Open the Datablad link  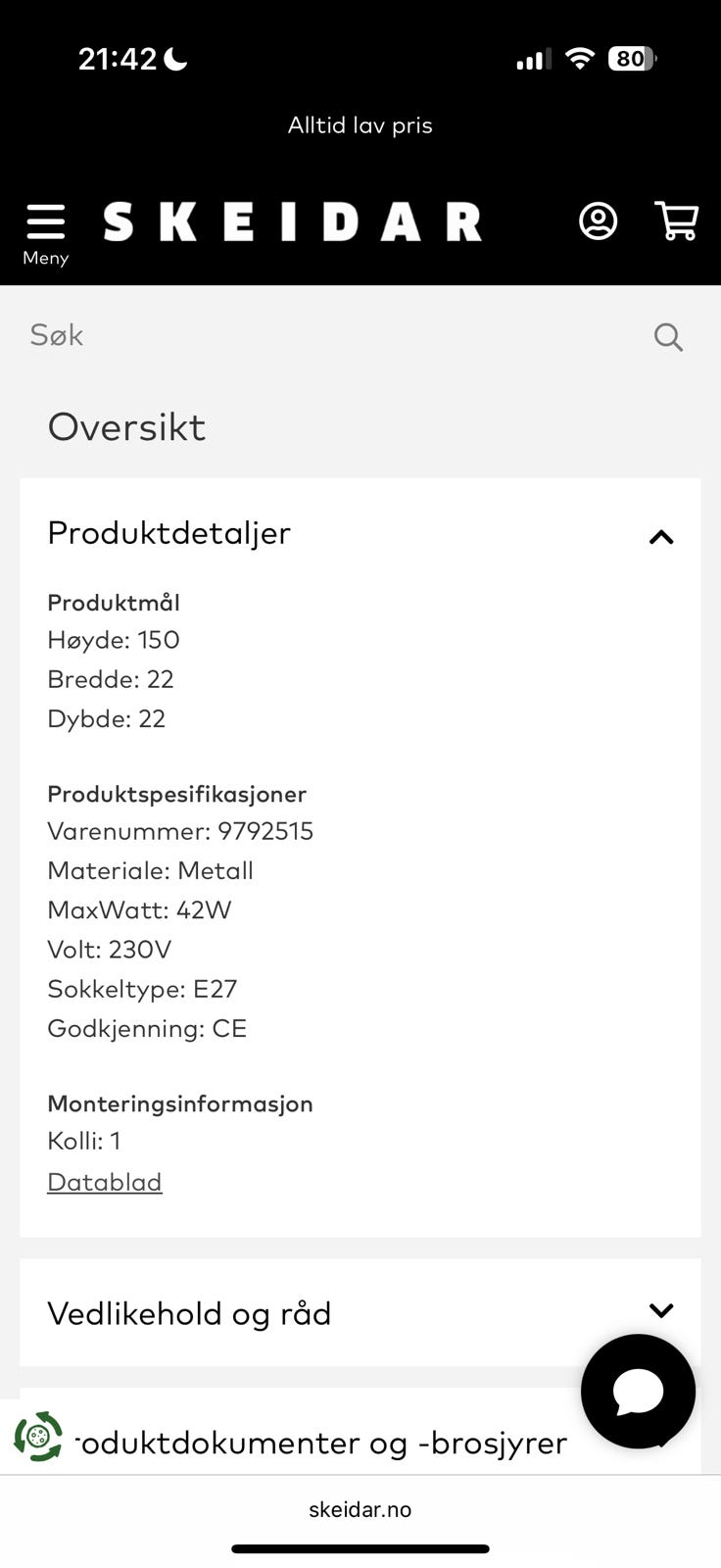[104, 1182]
